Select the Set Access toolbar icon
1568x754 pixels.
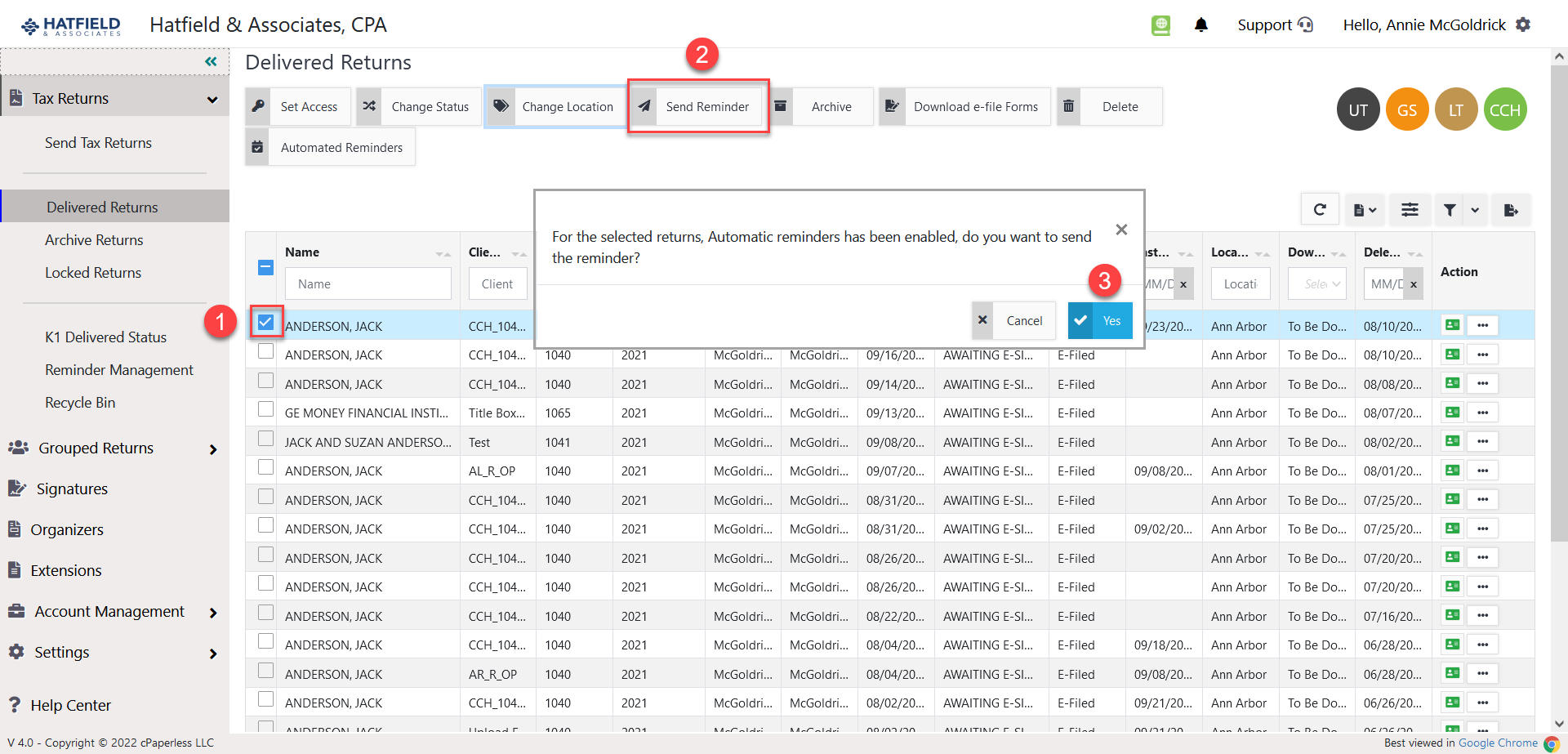click(x=259, y=106)
